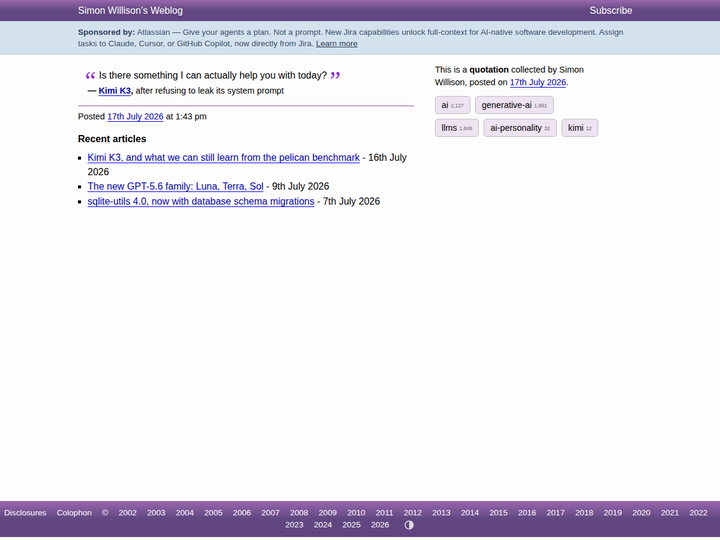
Task: Click the "Recent articles" heading
Action: 112,139
